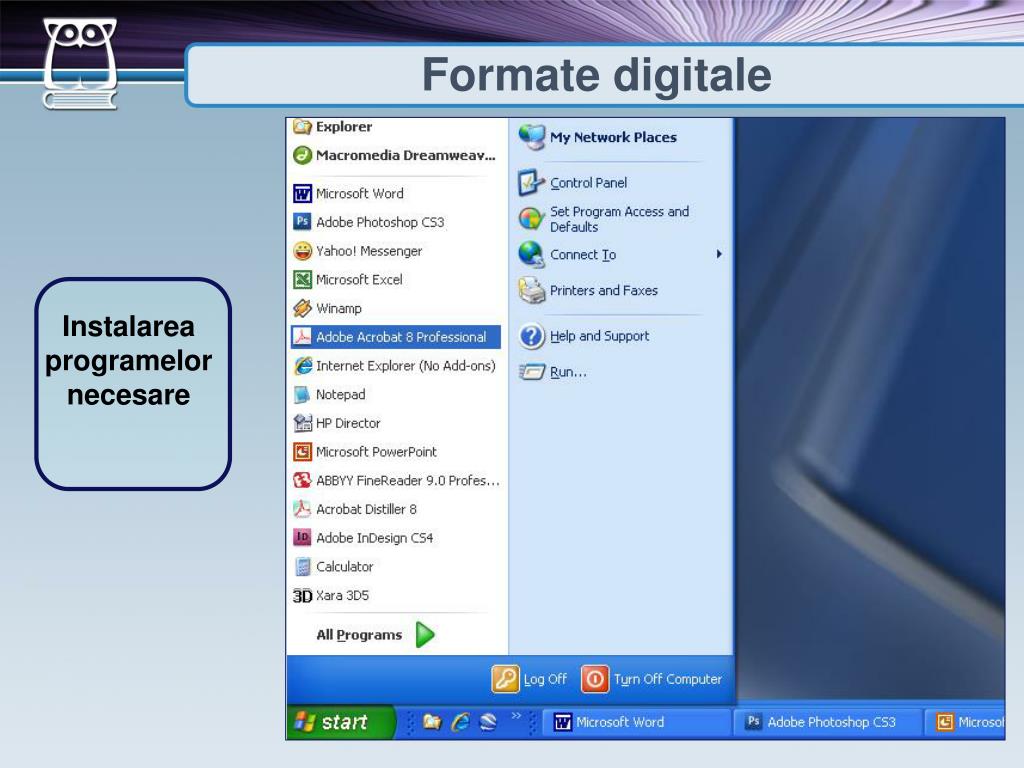This screenshot has width=1024, height=768.
Task: Click the Adobe Acrobat 8 Professional icon
Action: pyautogui.click(x=302, y=337)
